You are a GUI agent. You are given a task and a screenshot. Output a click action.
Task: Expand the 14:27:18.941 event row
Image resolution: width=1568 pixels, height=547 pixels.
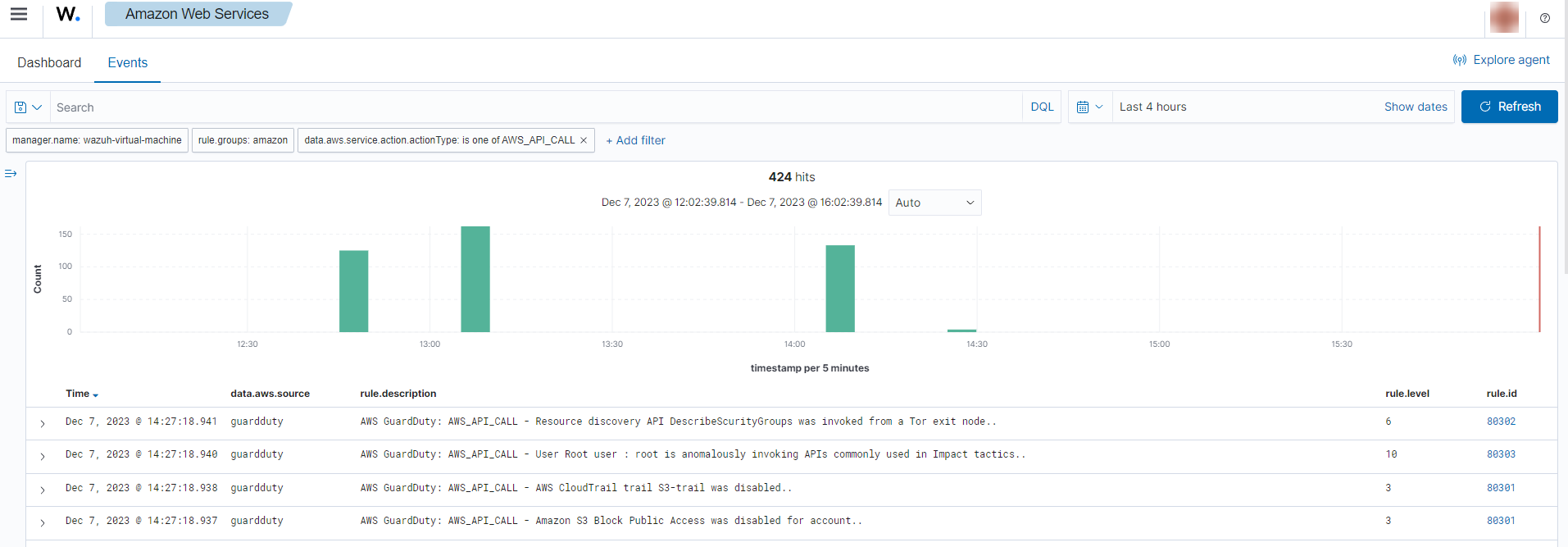[43, 423]
